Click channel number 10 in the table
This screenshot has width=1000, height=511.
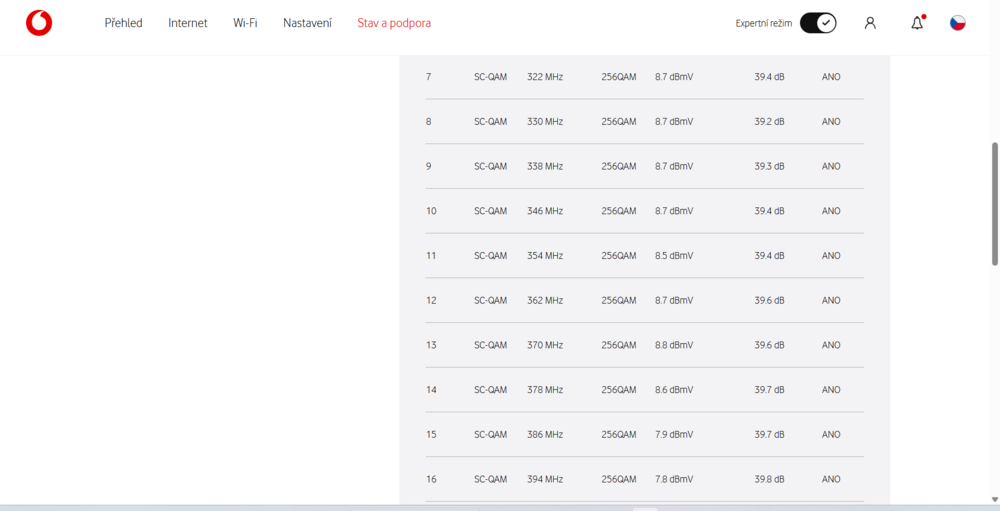431,211
